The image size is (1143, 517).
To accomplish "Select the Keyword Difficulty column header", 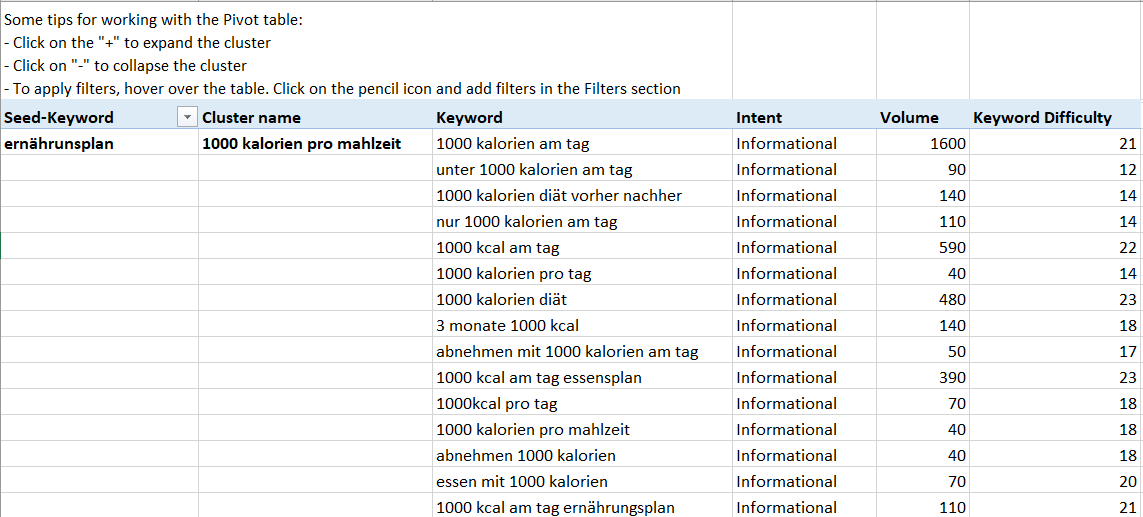I will click(x=1056, y=117).
